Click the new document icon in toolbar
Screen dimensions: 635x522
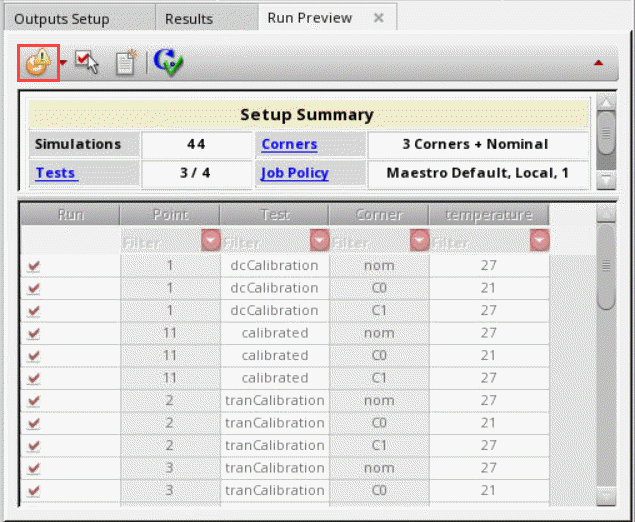pos(125,63)
